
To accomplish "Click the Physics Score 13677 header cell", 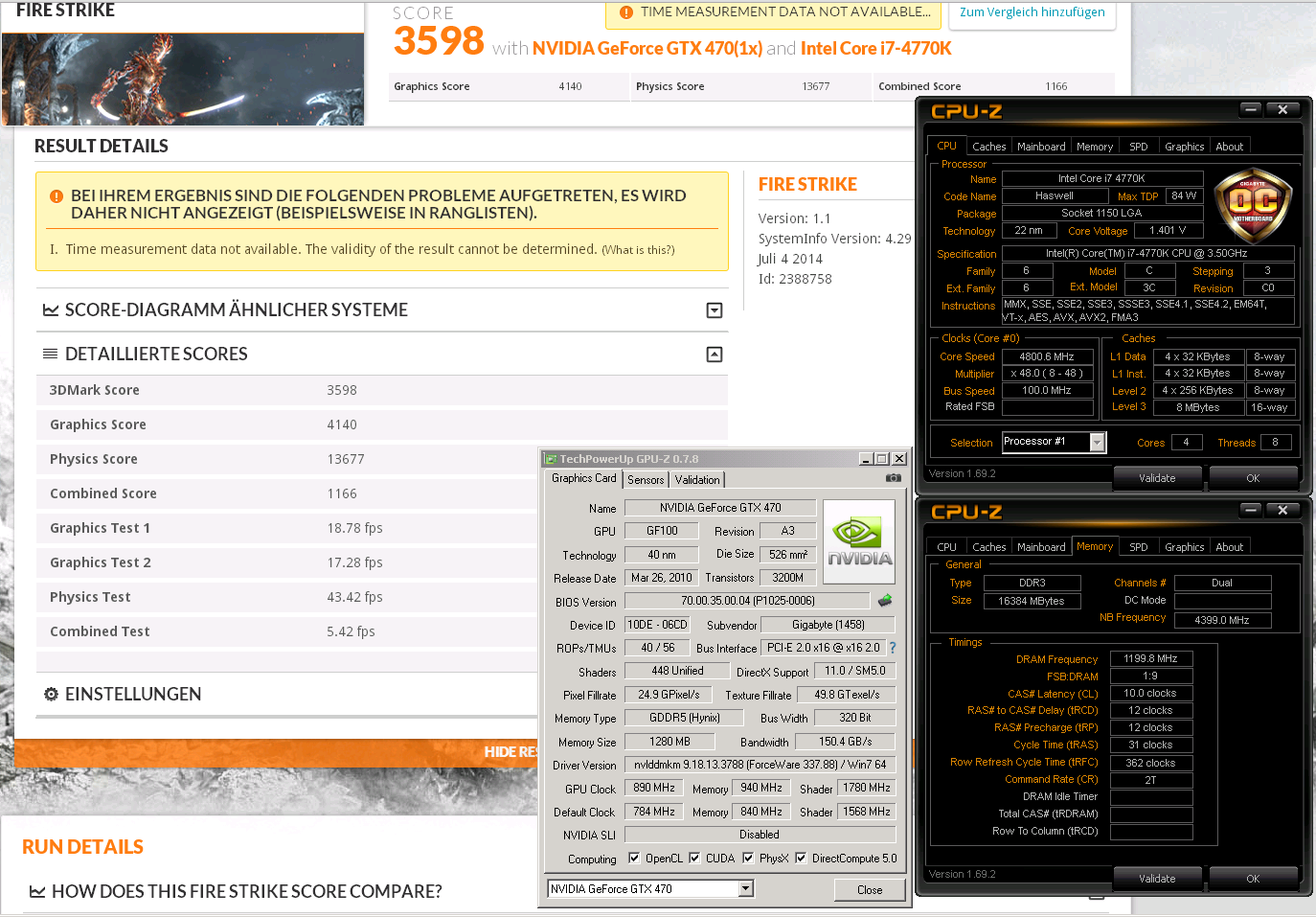I will [x=750, y=86].
